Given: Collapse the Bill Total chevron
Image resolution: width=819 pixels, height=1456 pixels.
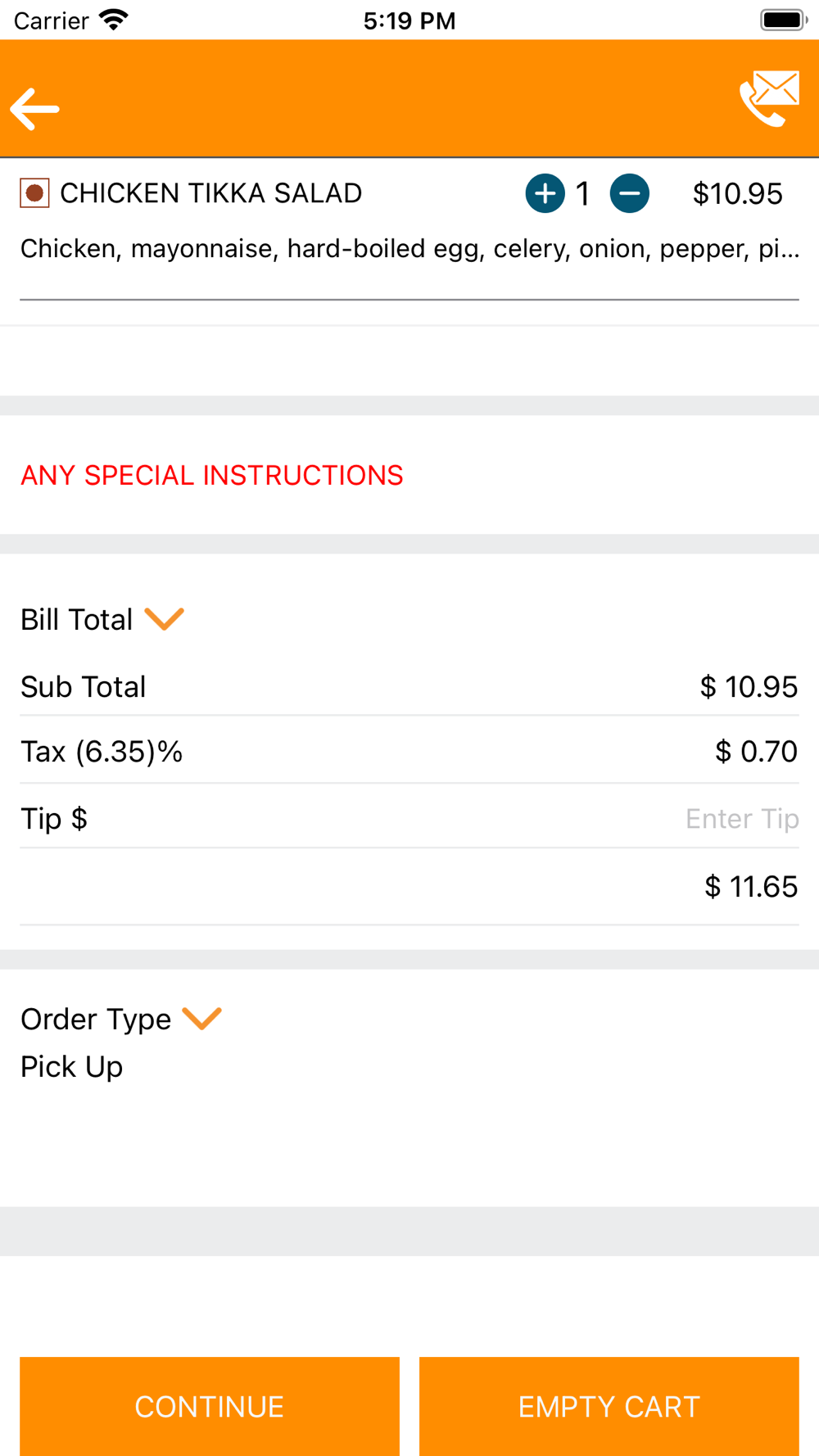Looking at the screenshot, I should [165, 619].
